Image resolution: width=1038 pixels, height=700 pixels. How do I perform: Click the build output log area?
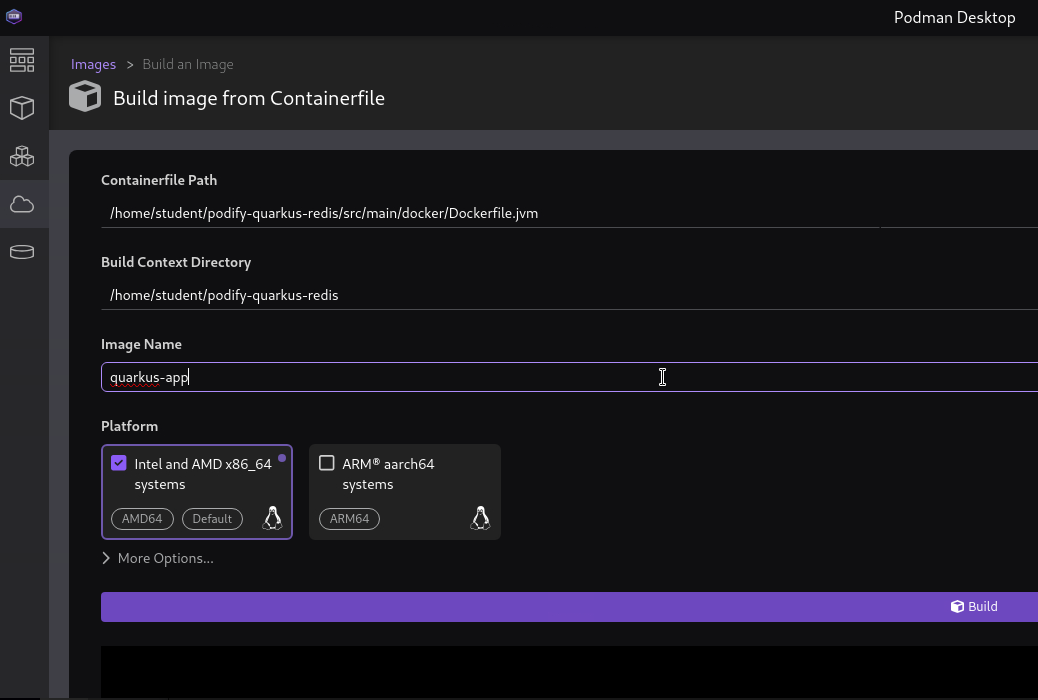(x=569, y=672)
